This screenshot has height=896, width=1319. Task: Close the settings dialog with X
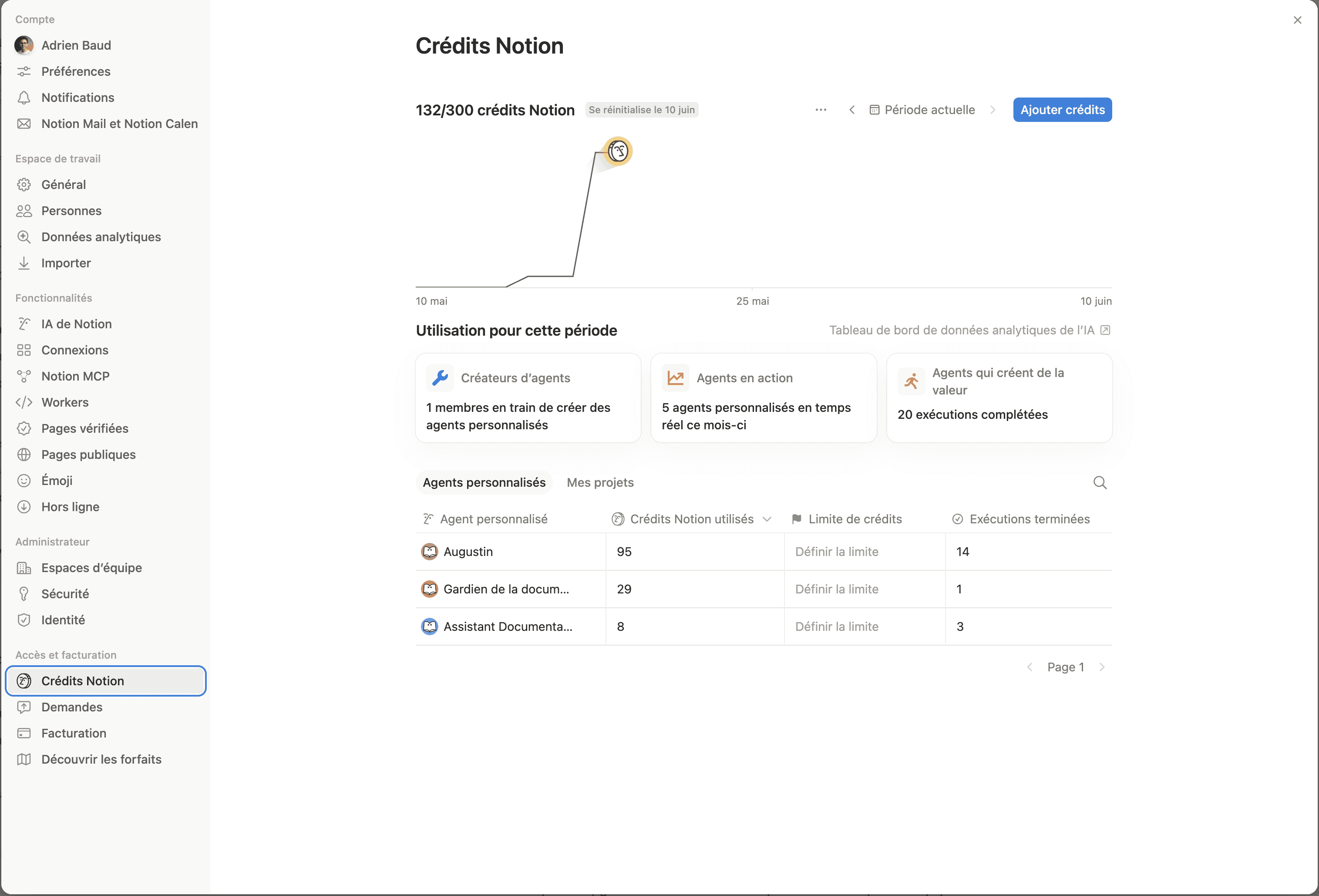tap(1297, 20)
